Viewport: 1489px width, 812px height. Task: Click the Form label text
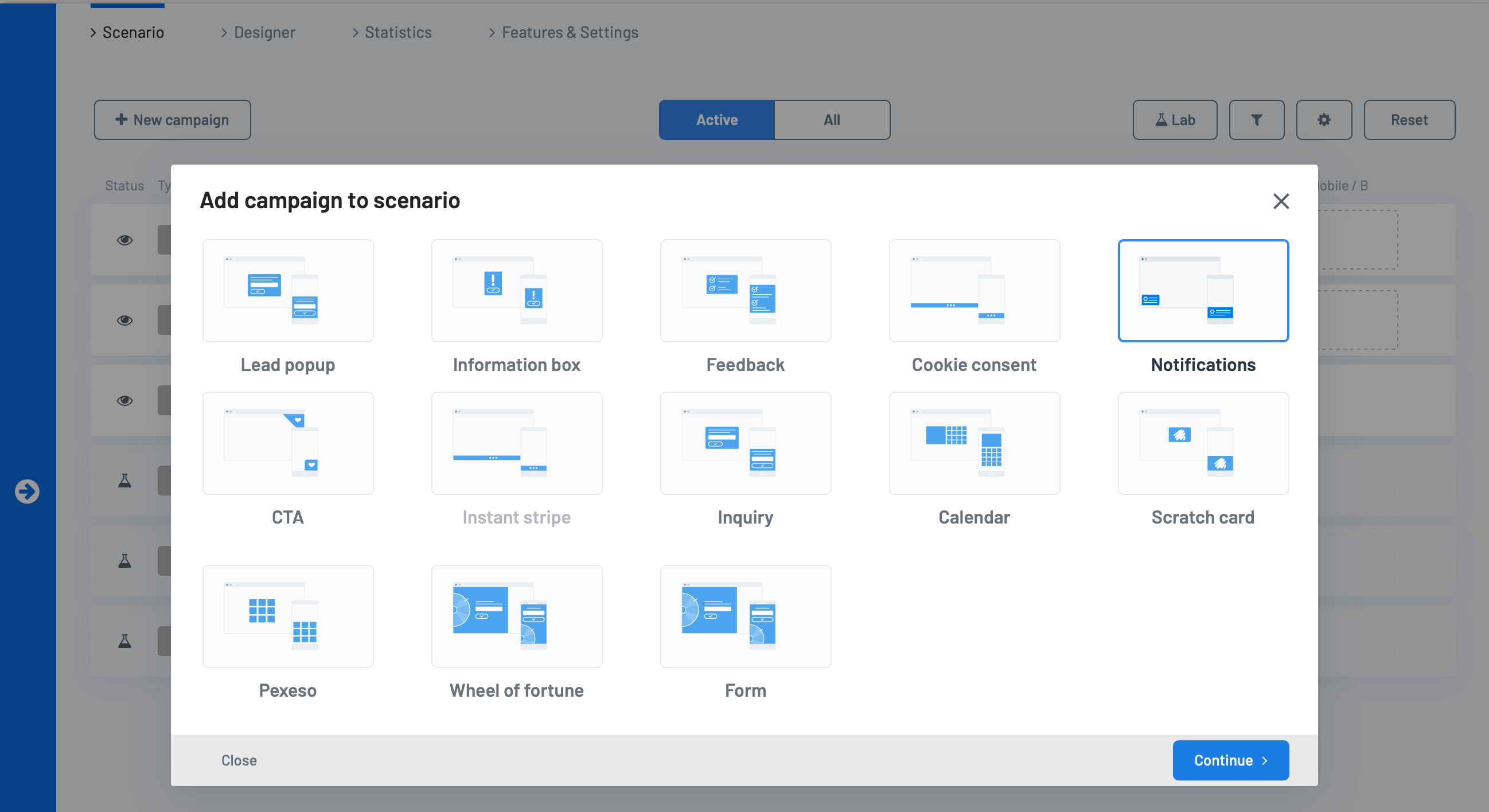pyautogui.click(x=746, y=690)
